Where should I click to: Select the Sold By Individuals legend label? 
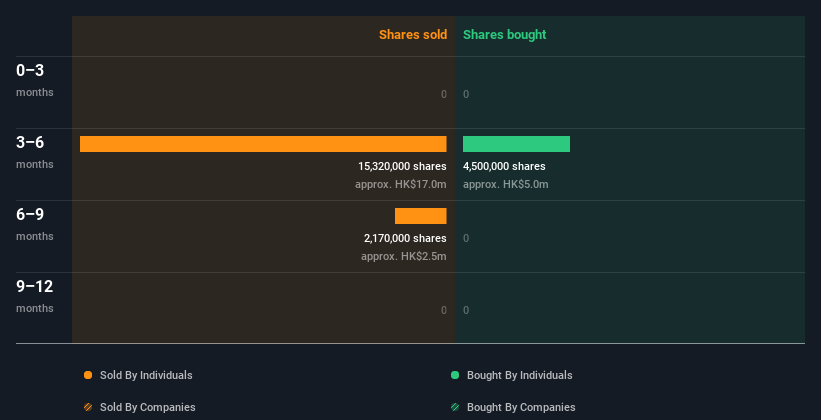(x=146, y=375)
